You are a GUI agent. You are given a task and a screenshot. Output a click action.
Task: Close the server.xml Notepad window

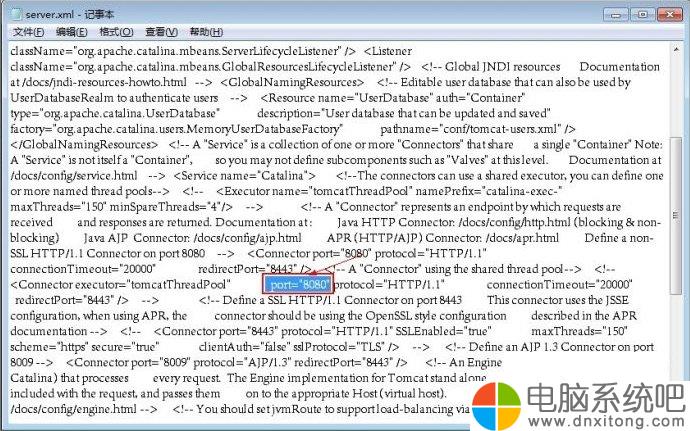[x=669, y=15]
